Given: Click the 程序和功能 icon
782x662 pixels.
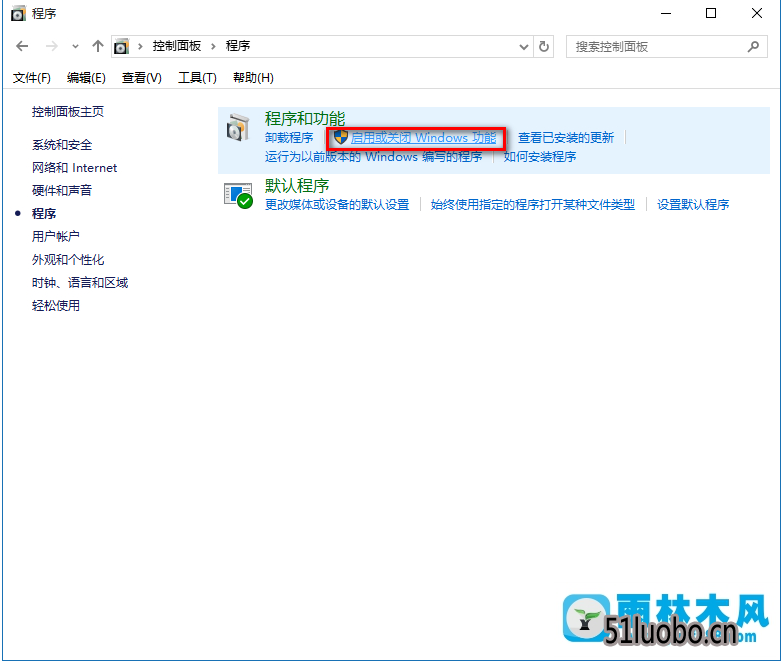Looking at the screenshot, I should (x=238, y=128).
